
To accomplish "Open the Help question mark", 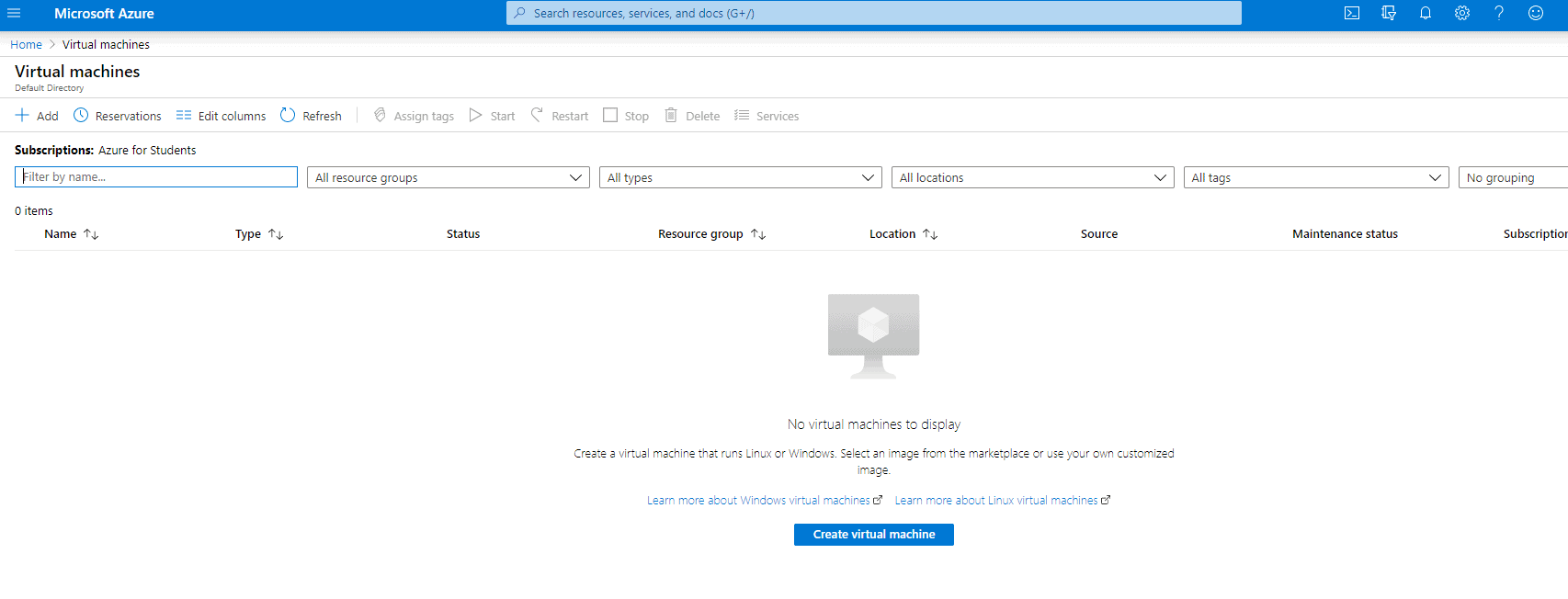I will (x=1499, y=13).
